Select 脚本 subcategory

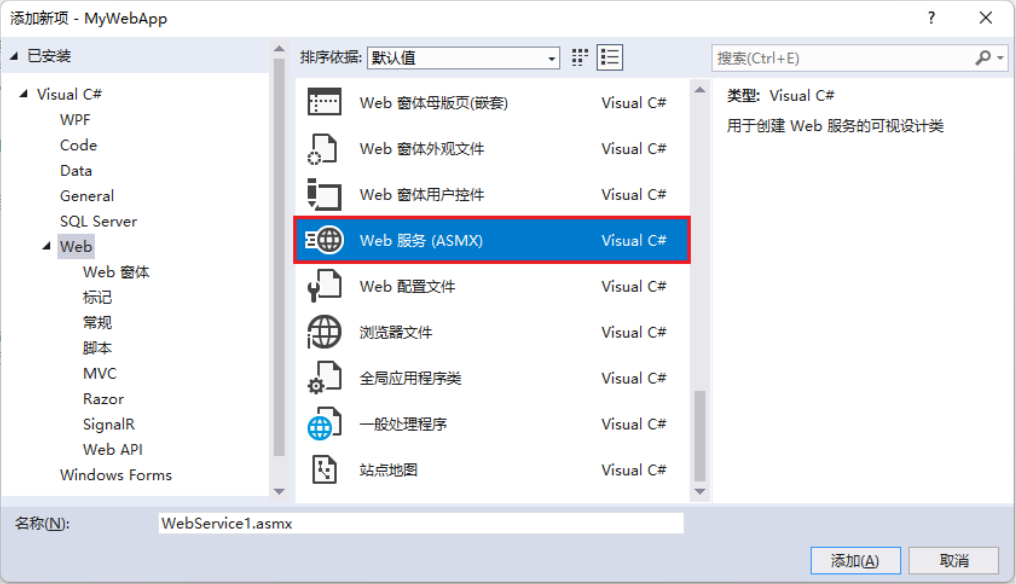click(97, 348)
